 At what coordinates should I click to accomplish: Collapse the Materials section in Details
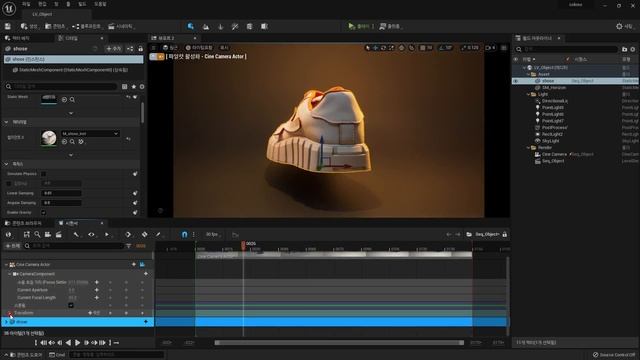6,122
